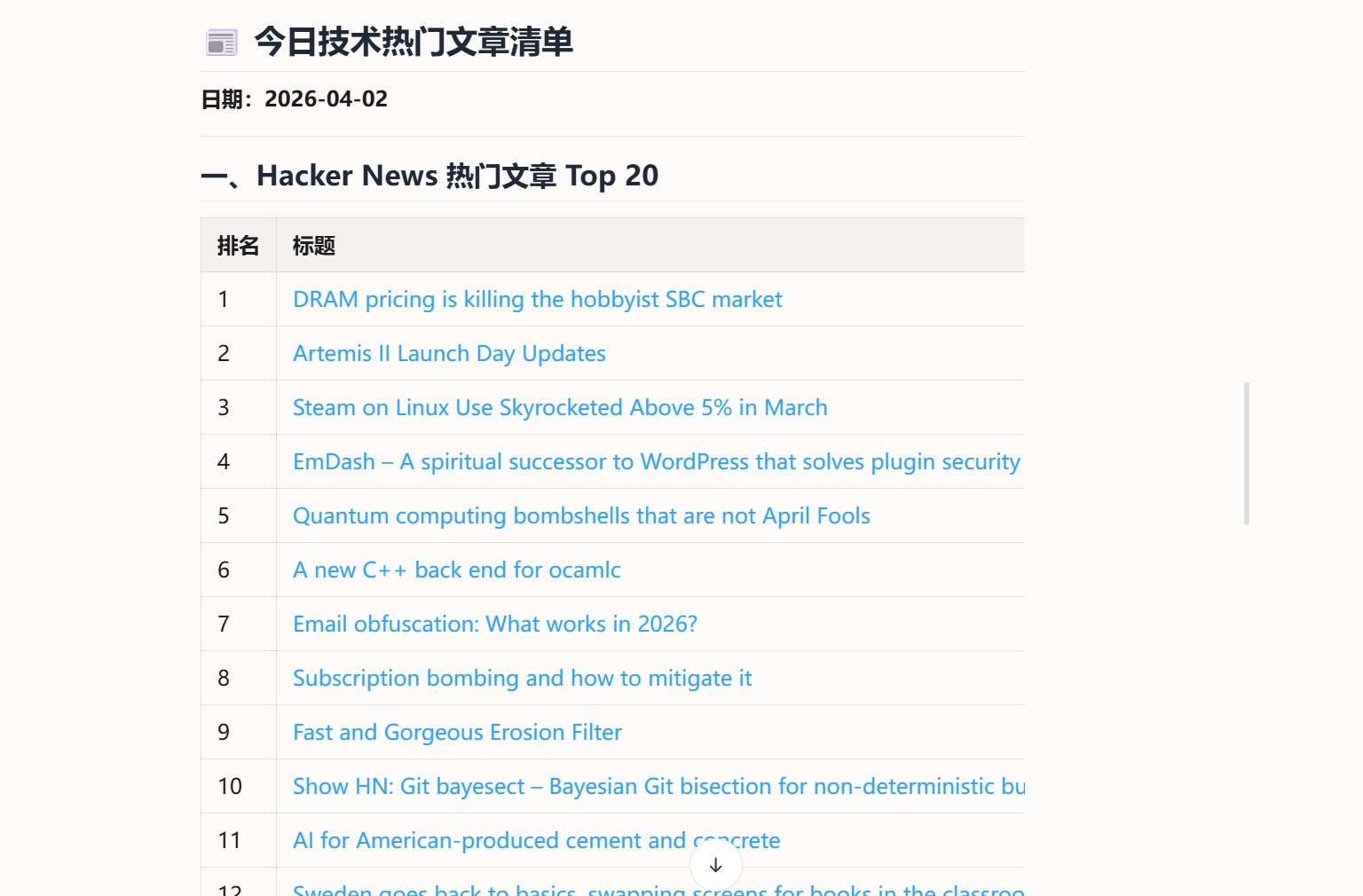1363x896 pixels.
Task: Open the Sweden goes back to basics link
Action: coord(658,889)
